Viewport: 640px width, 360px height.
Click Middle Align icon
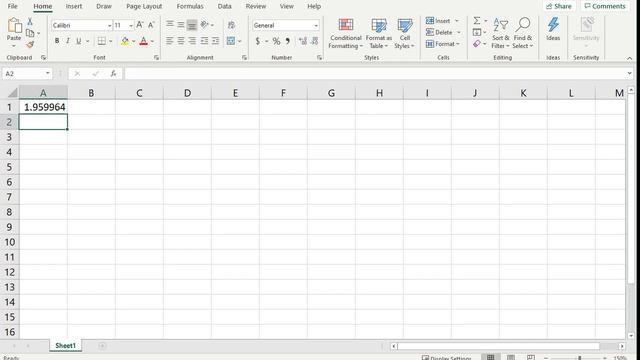(x=181, y=24)
